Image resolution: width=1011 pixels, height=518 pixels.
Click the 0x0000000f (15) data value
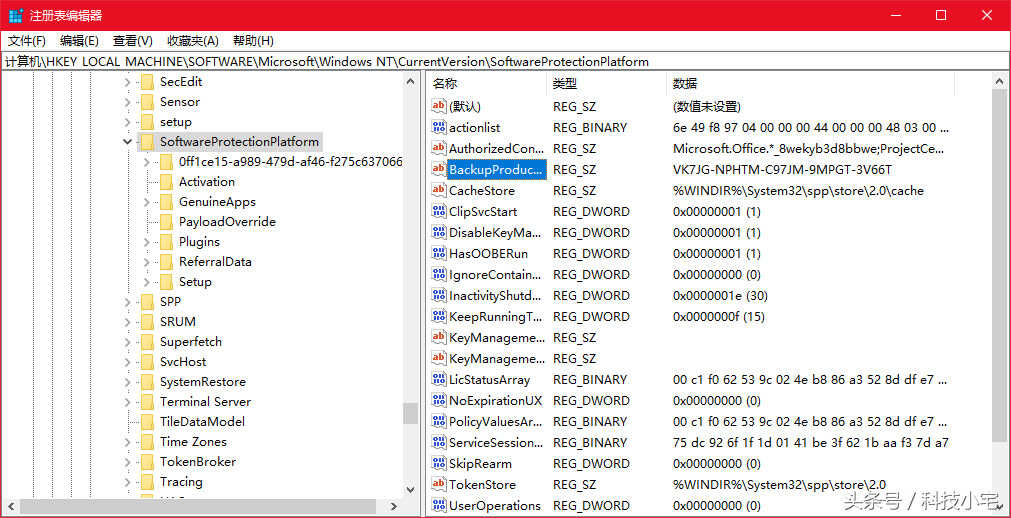click(x=719, y=317)
